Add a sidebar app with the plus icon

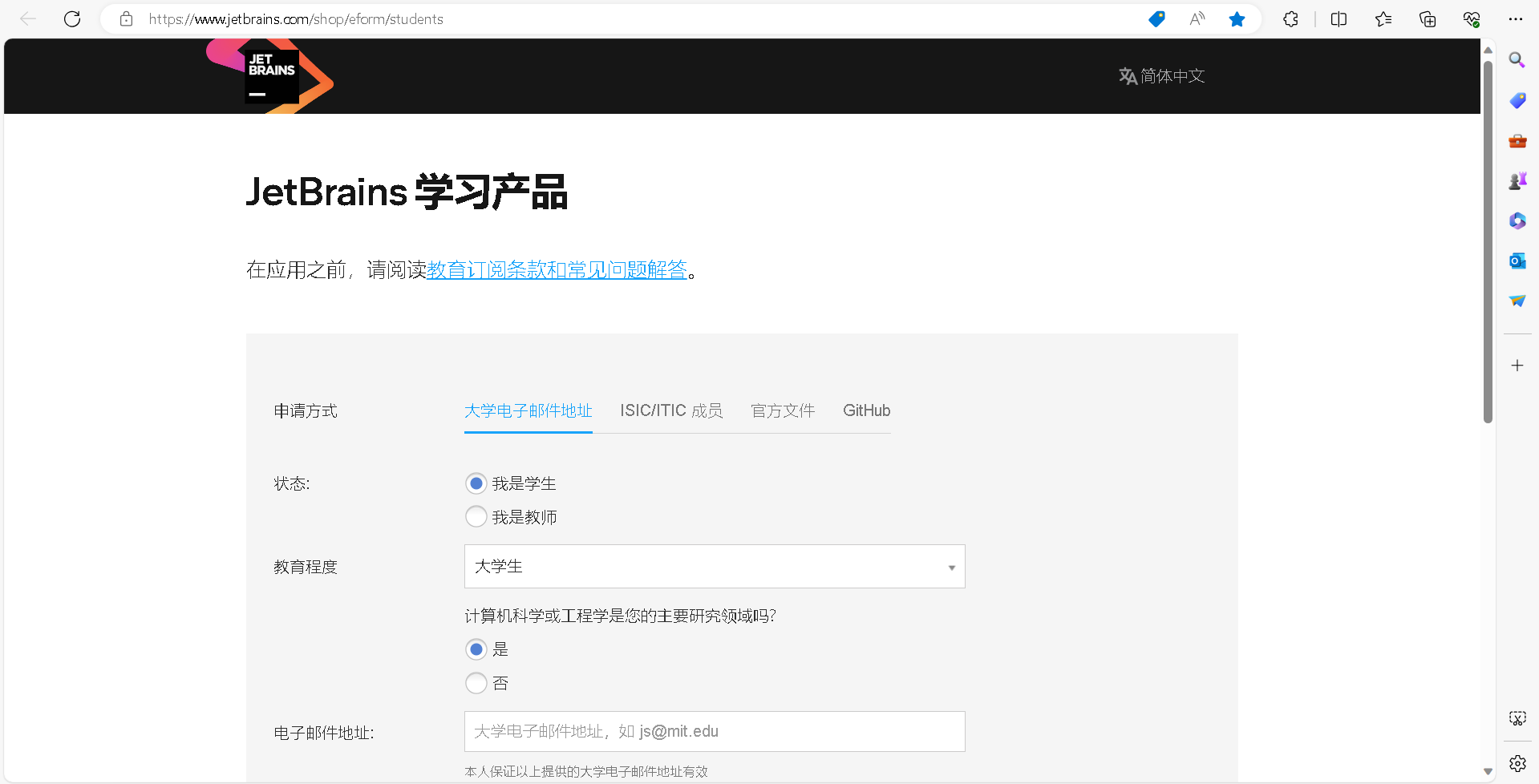click(x=1517, y=366)
